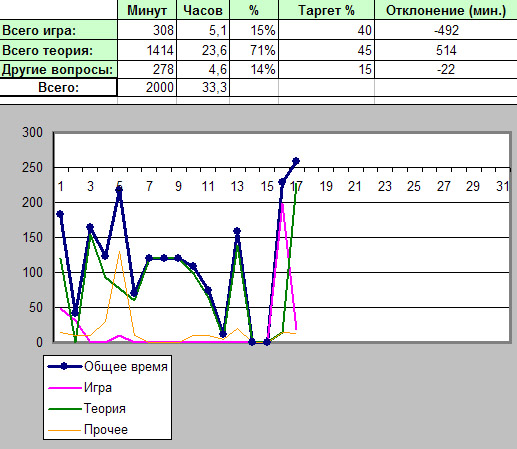The image size is (517, 449).
Task: Select the "Общее время" legend entry
Action: [108, 366]
